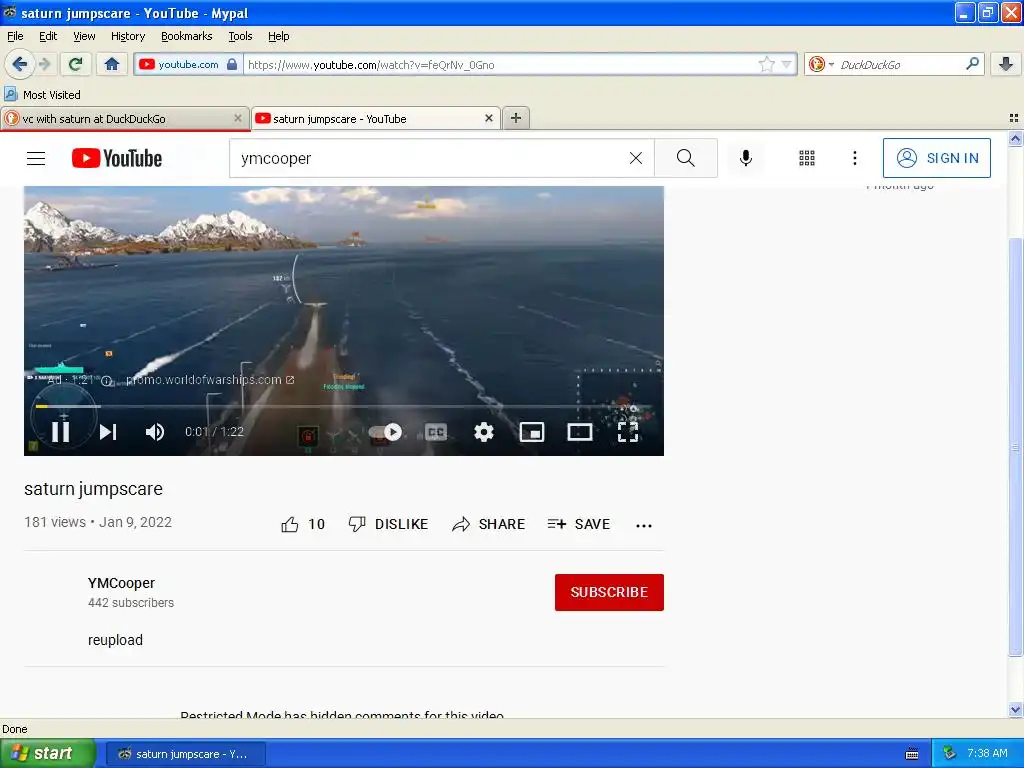Open the list all tabs button

pyautogui.click(x=1014, y=118)
